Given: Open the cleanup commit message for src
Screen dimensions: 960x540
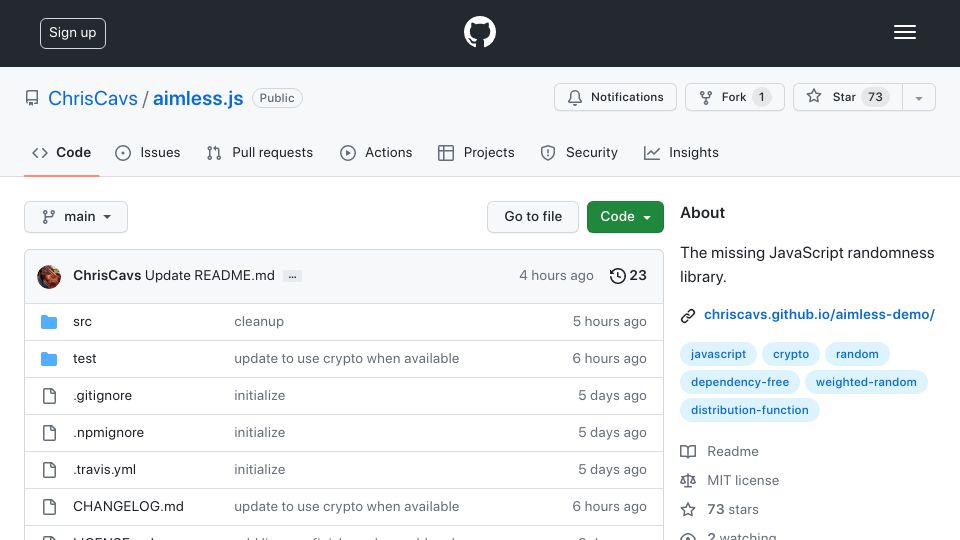Looking at the screenshot, I should click(x=259, y=321).
